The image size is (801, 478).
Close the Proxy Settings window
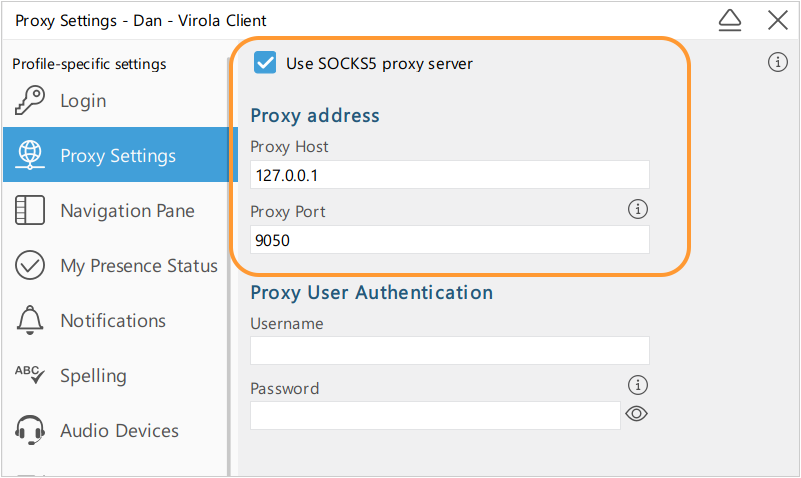(x=778, y=20)
